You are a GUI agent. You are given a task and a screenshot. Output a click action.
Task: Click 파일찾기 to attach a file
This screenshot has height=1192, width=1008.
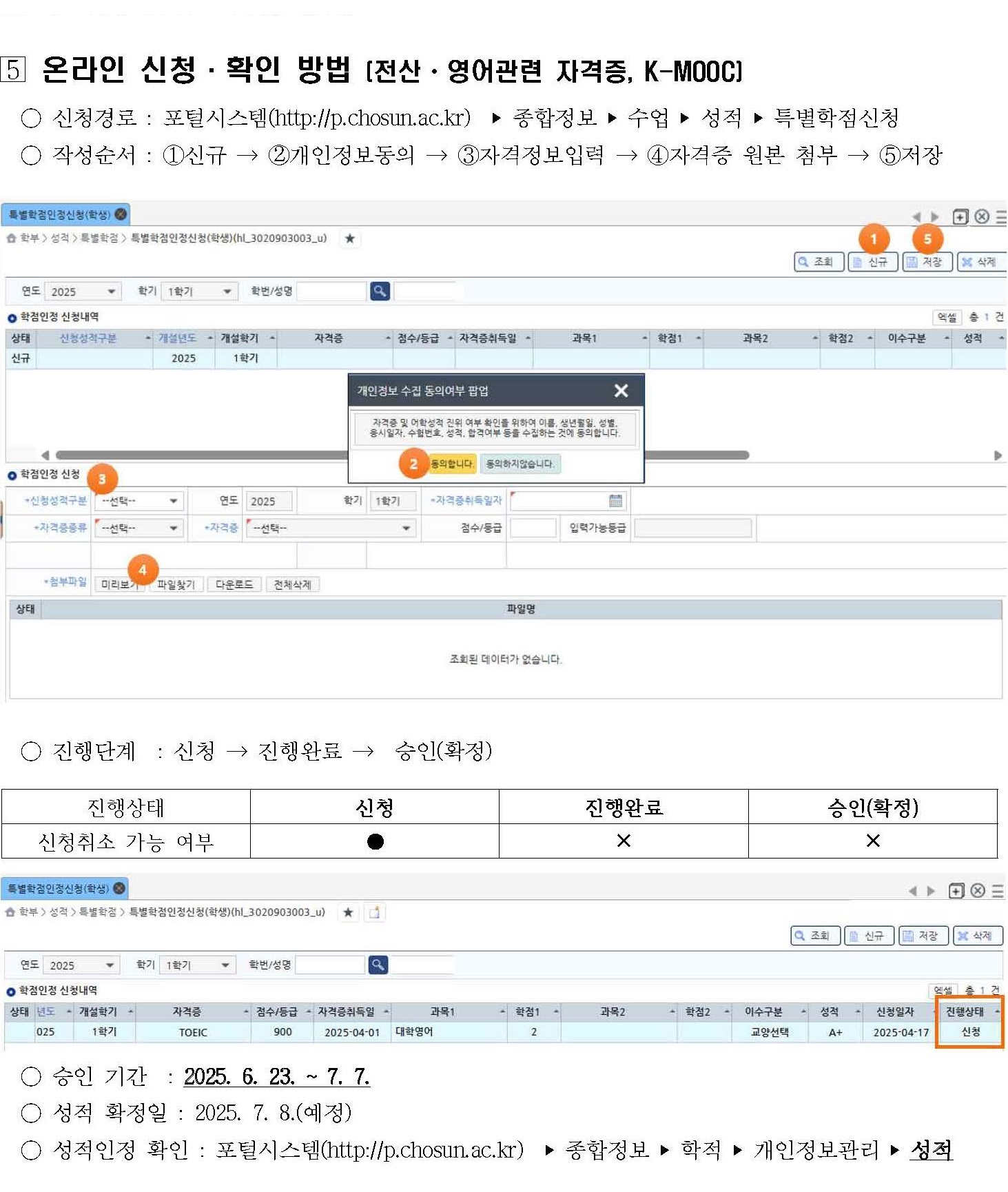(176, 585)
